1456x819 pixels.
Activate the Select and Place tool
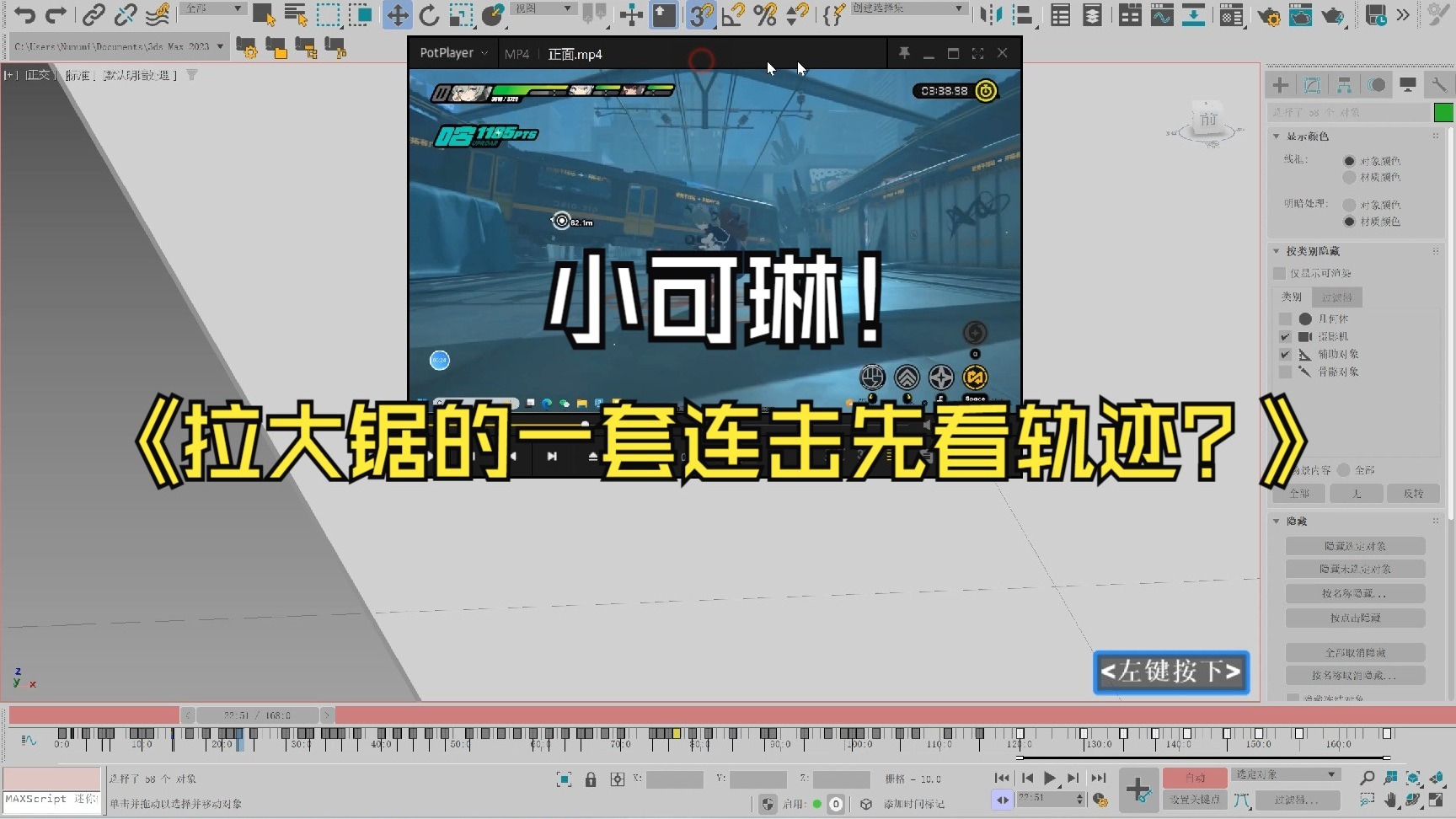point(493,14)
